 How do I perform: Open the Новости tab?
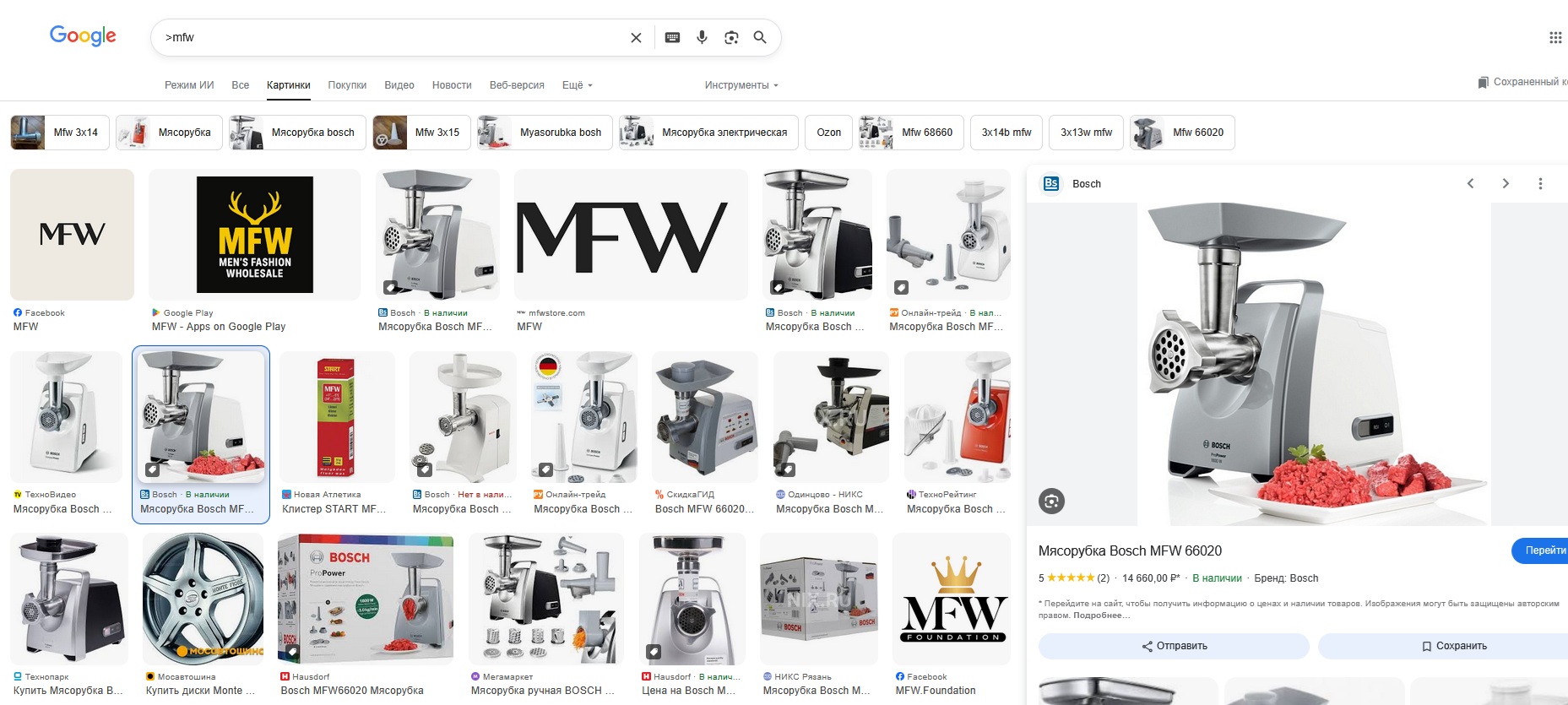click(x=452, y=85)
